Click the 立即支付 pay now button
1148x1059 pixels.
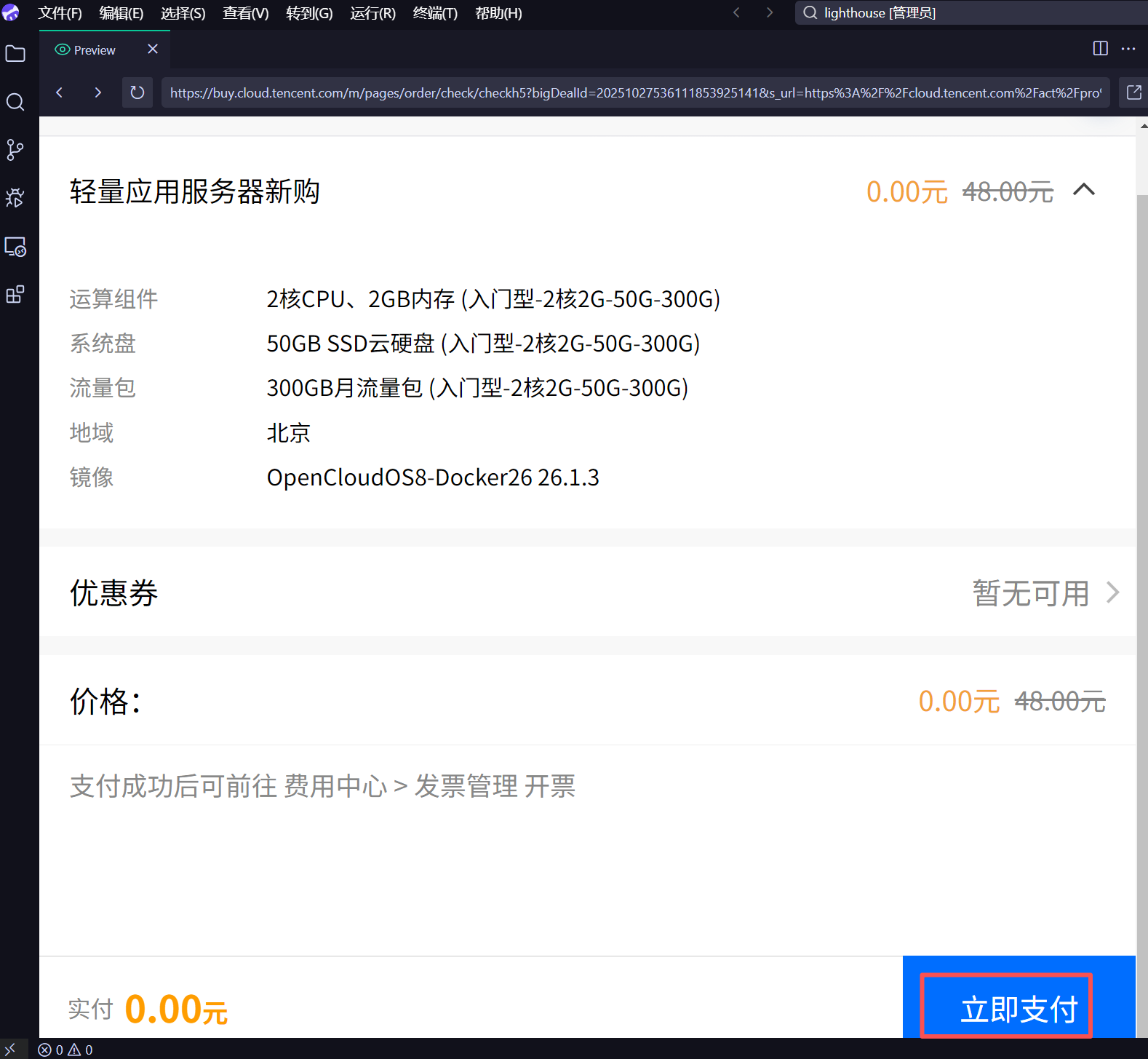1018,1008
